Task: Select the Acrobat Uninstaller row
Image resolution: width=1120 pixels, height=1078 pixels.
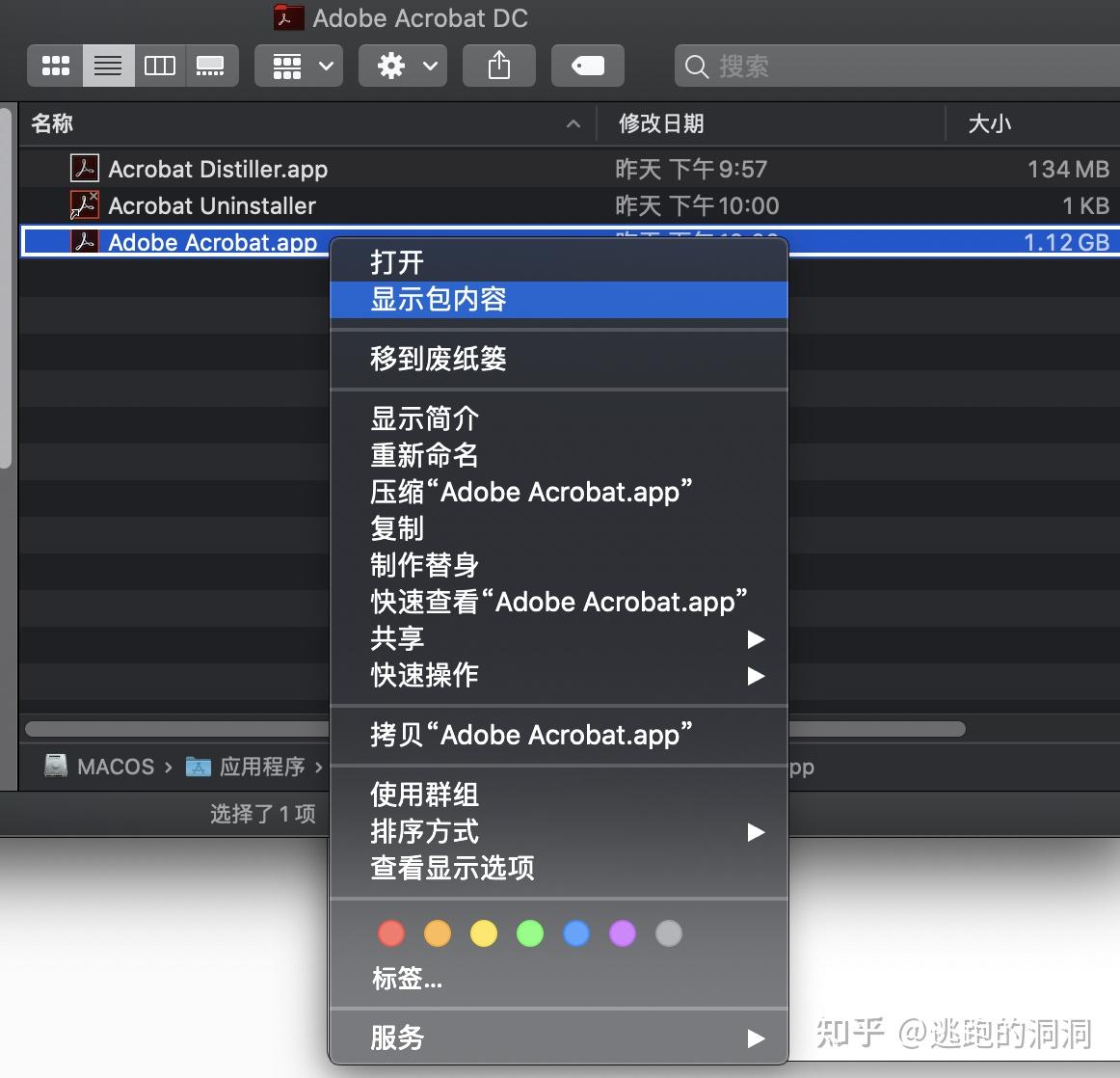Action: 570,205
